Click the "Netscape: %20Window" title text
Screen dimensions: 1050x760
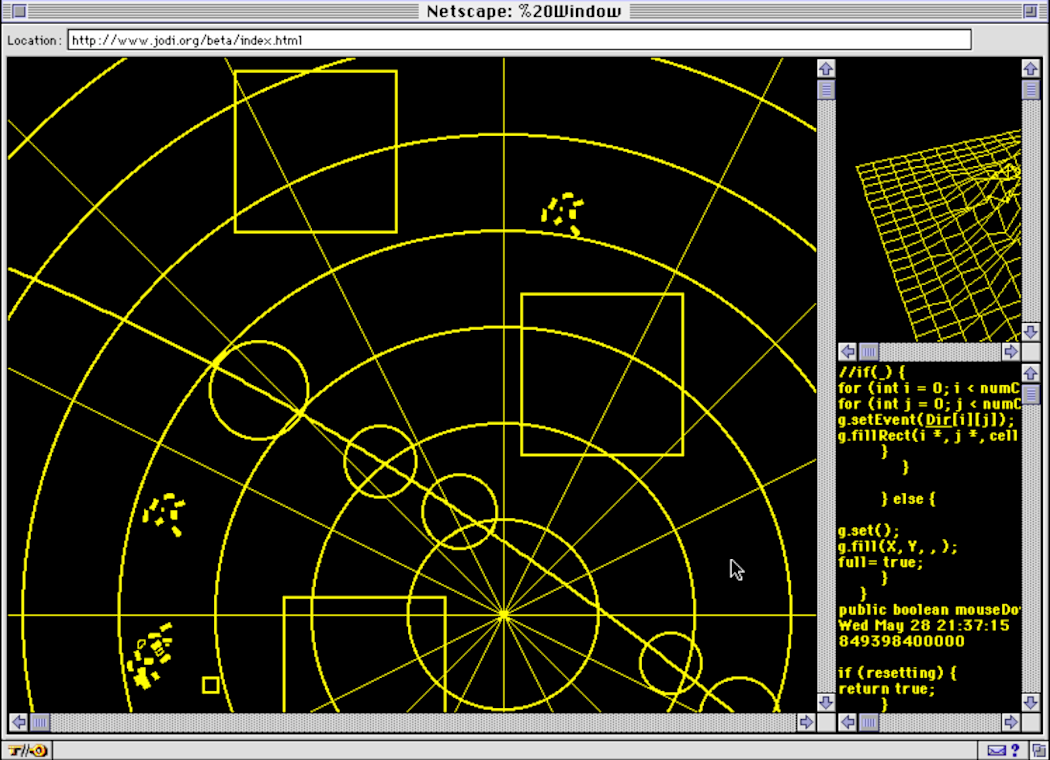(524, 11)
